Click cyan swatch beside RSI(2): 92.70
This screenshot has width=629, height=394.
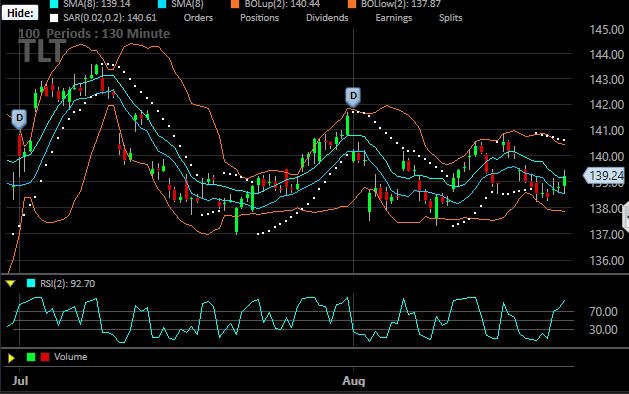tap(31, 283)
